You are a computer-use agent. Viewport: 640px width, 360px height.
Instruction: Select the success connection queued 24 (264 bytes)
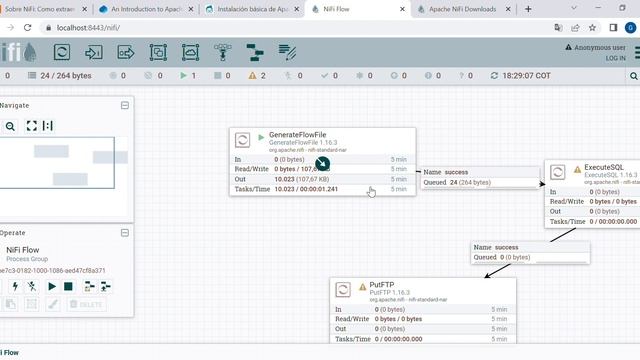[480, 178]
